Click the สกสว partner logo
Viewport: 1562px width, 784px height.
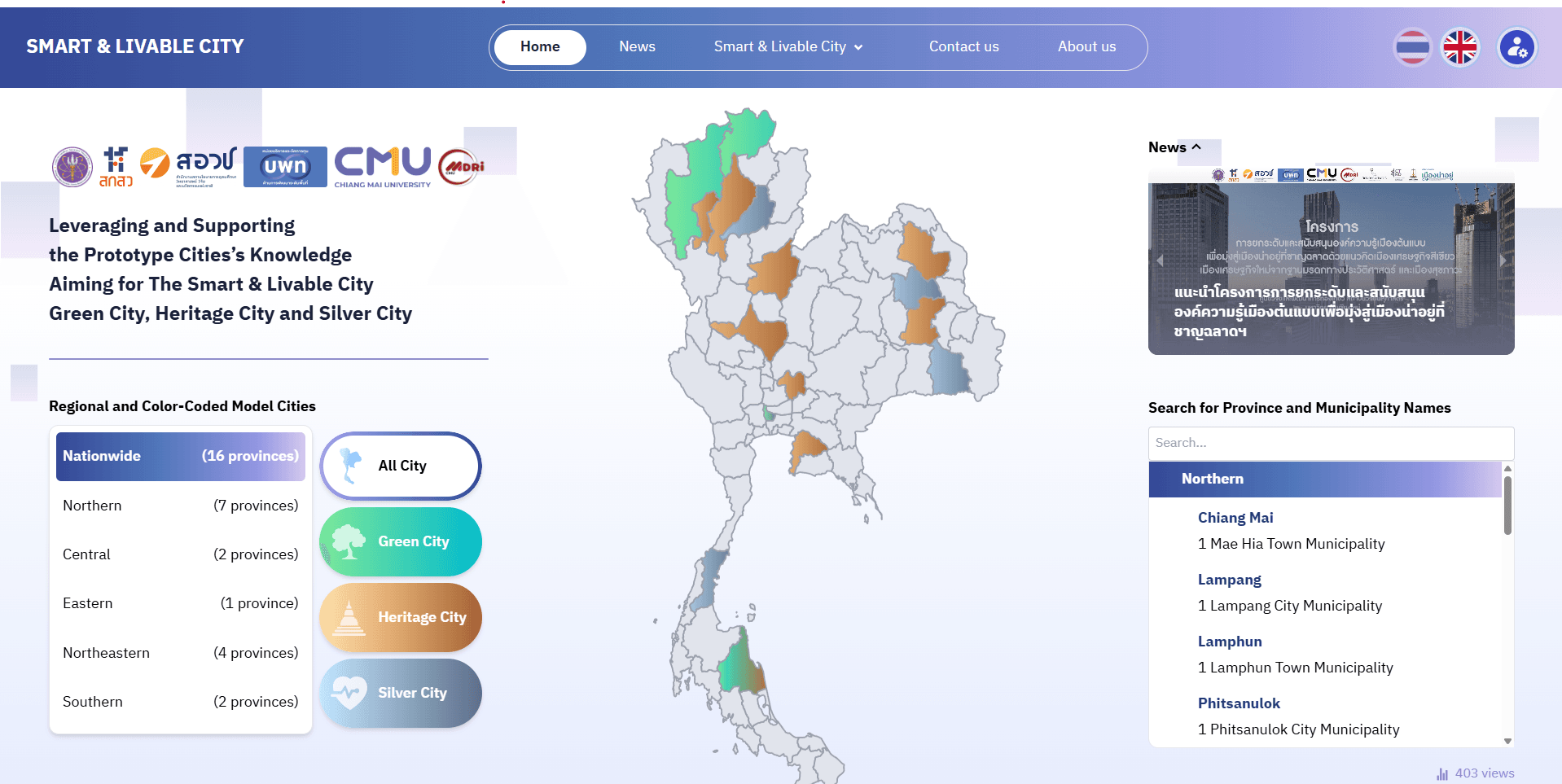[x=116, y=167]
